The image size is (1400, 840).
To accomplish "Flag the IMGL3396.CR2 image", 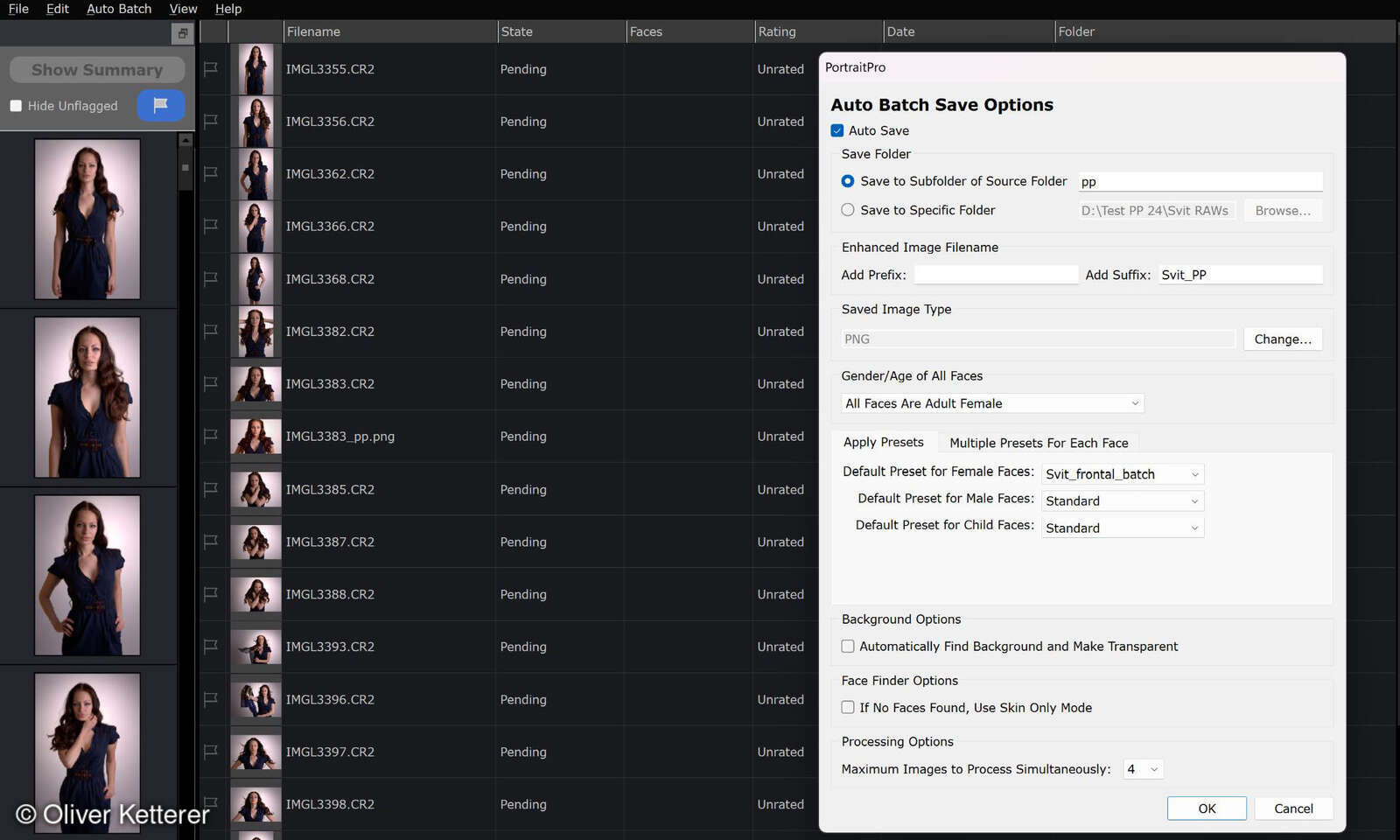I will click(211, 699).
